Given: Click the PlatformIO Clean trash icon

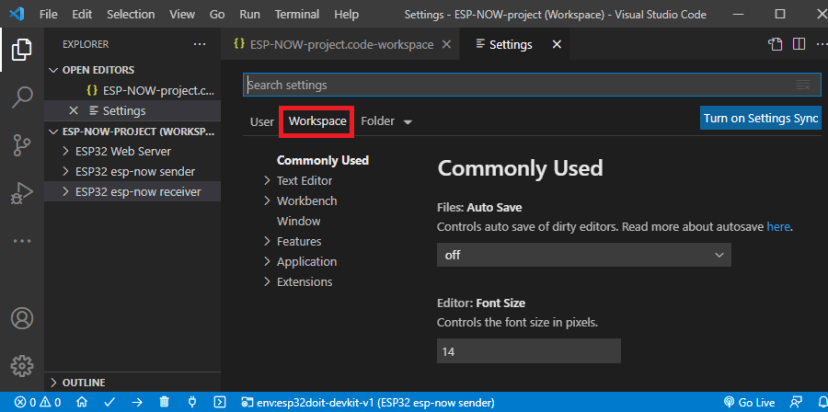Looking at the screenshot, I should (x=164, y=402).
